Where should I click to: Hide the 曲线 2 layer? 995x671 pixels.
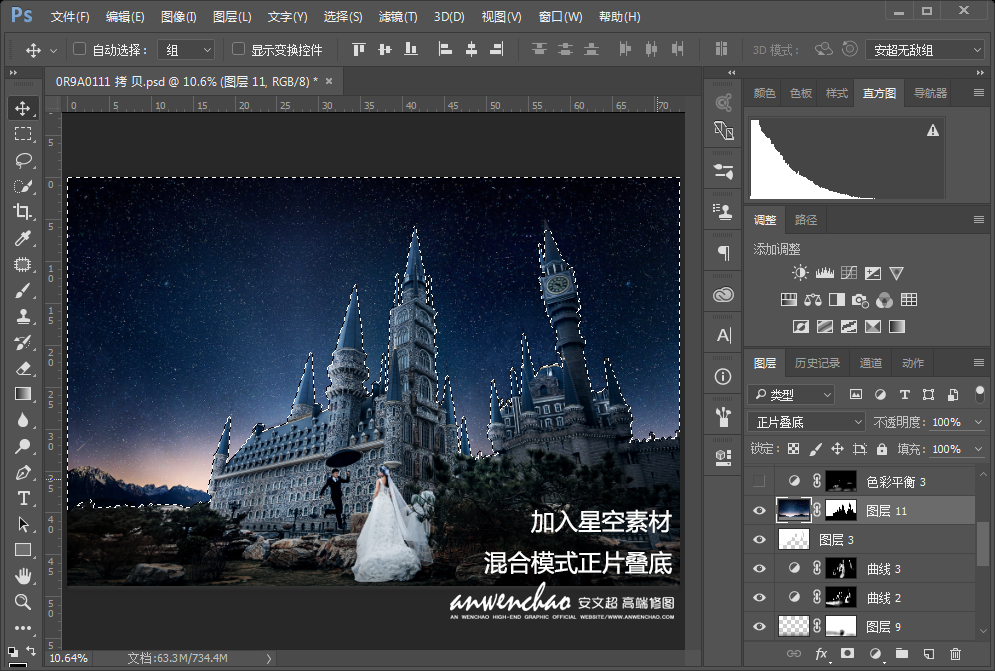click(759, 597)
